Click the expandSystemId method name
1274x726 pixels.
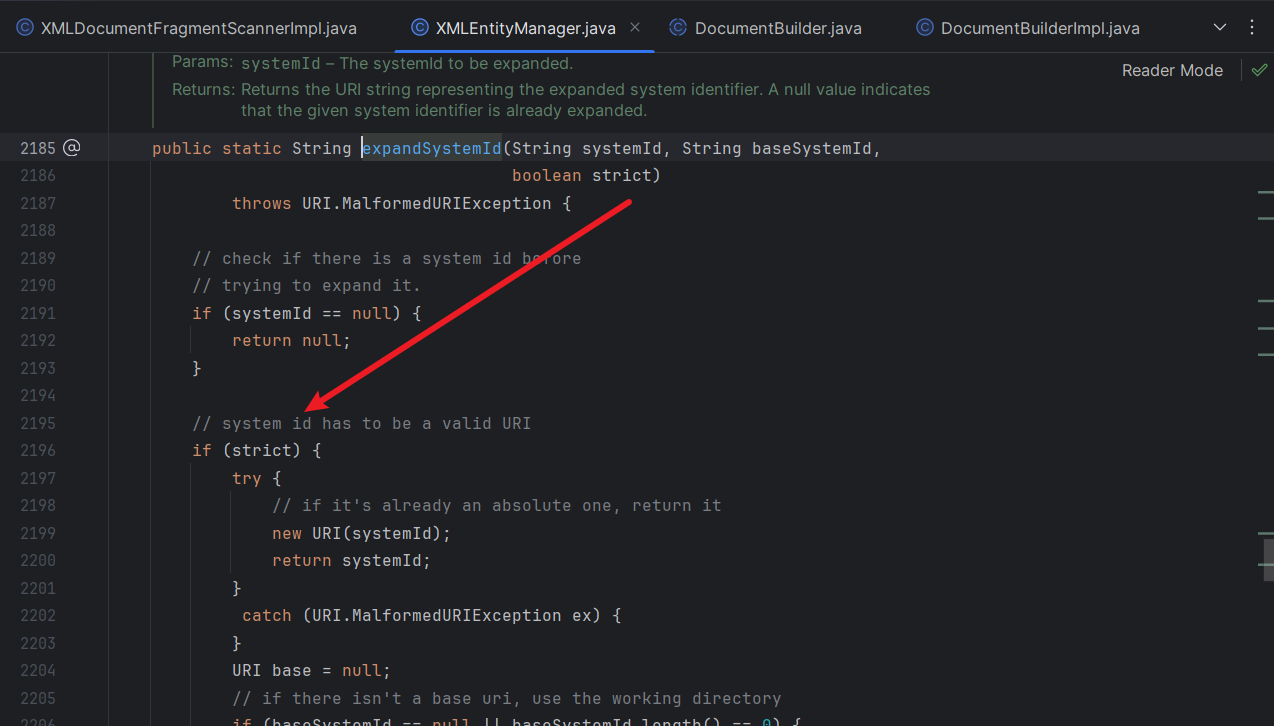[x=432, y=148]
